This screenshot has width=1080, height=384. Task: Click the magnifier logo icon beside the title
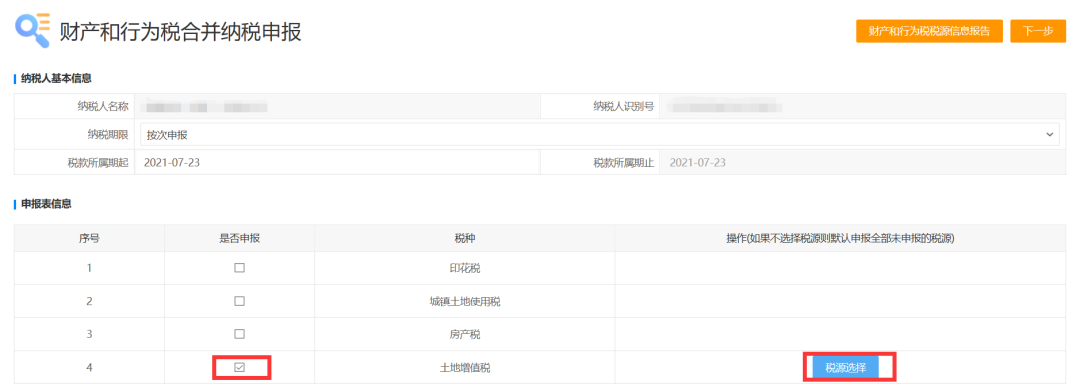pos(32,32)
